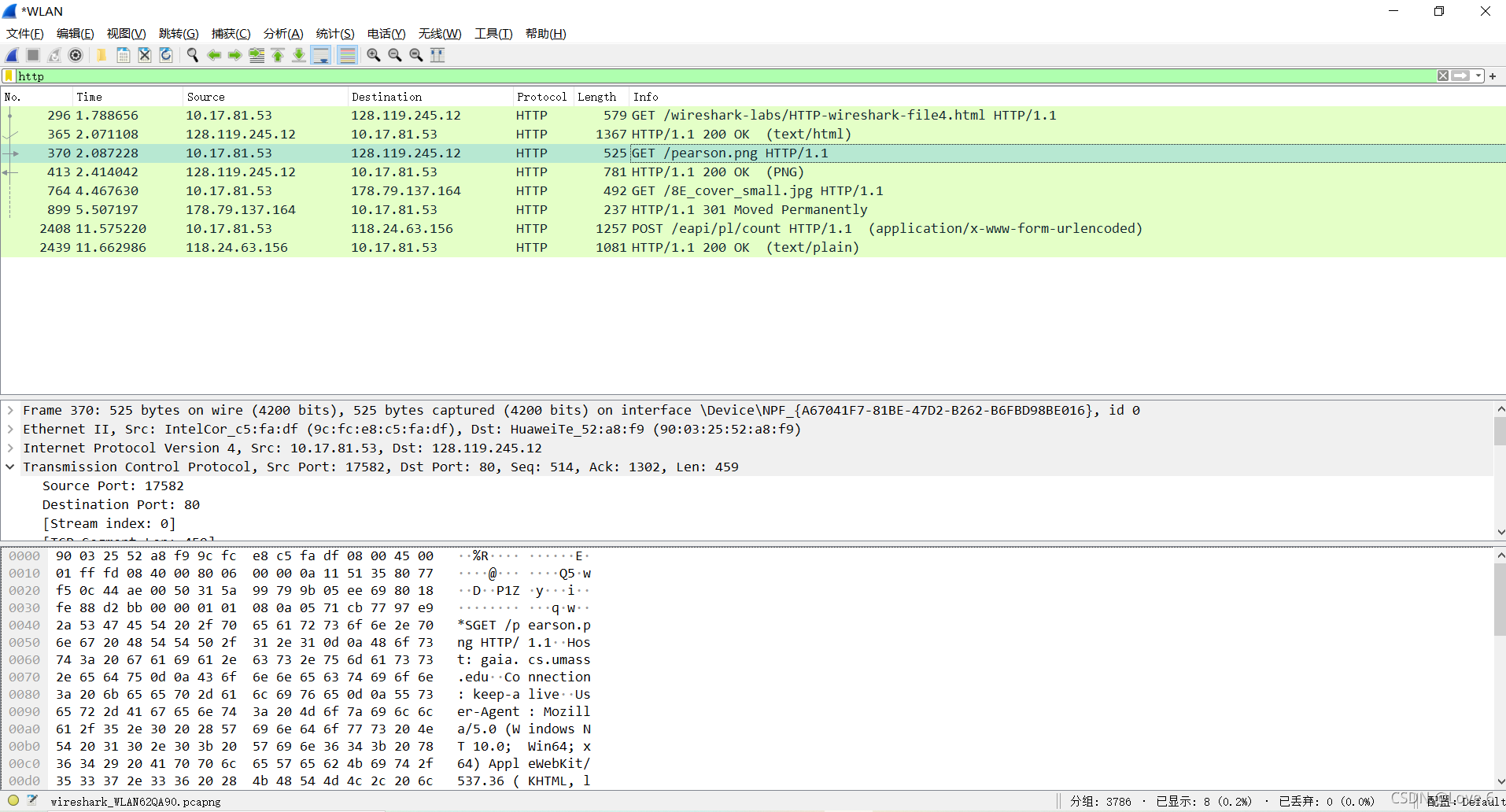Open the 电话(Y) menu
The height and width of the screenshot is (812, 1506).
386,34
